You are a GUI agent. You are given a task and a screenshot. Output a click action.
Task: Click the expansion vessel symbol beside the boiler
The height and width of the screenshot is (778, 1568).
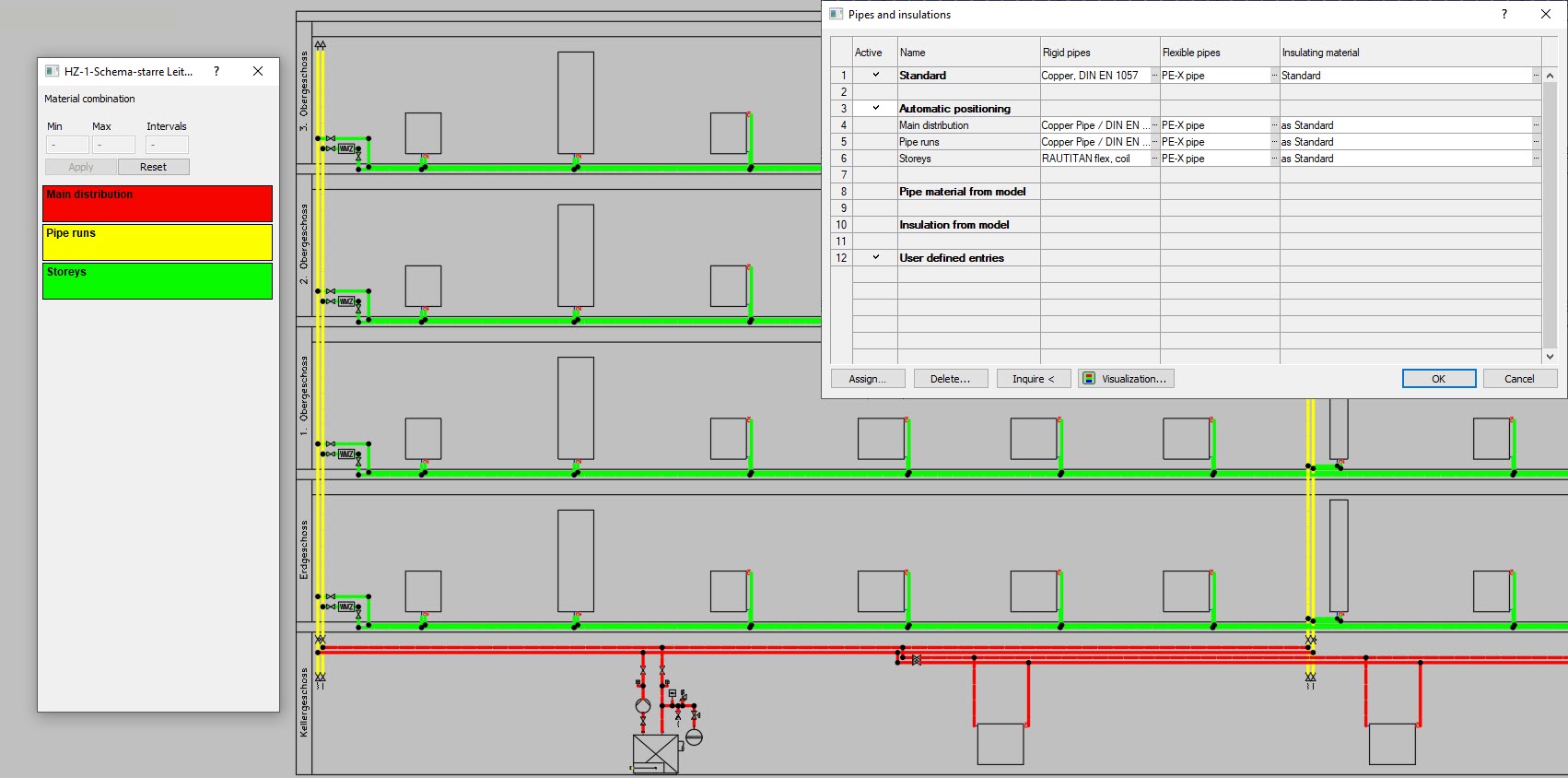(695, 737)
